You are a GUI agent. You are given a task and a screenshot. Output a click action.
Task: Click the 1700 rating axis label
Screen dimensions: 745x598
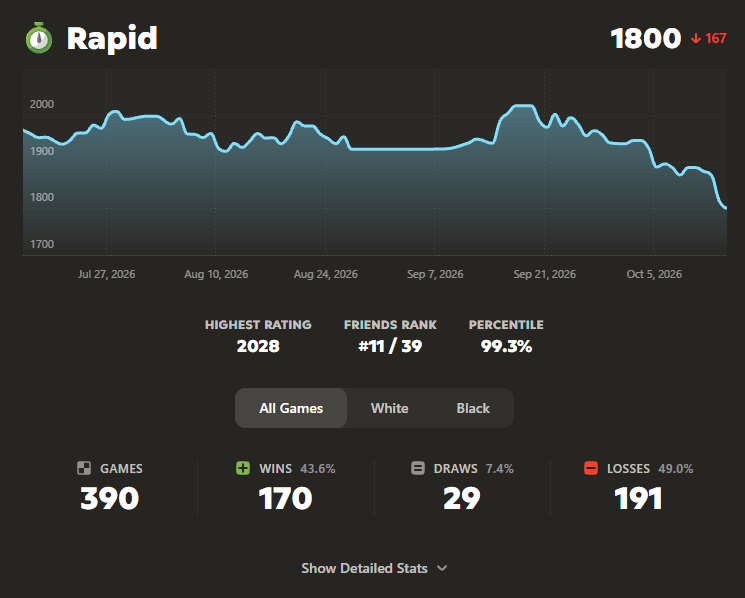(42, 244)
